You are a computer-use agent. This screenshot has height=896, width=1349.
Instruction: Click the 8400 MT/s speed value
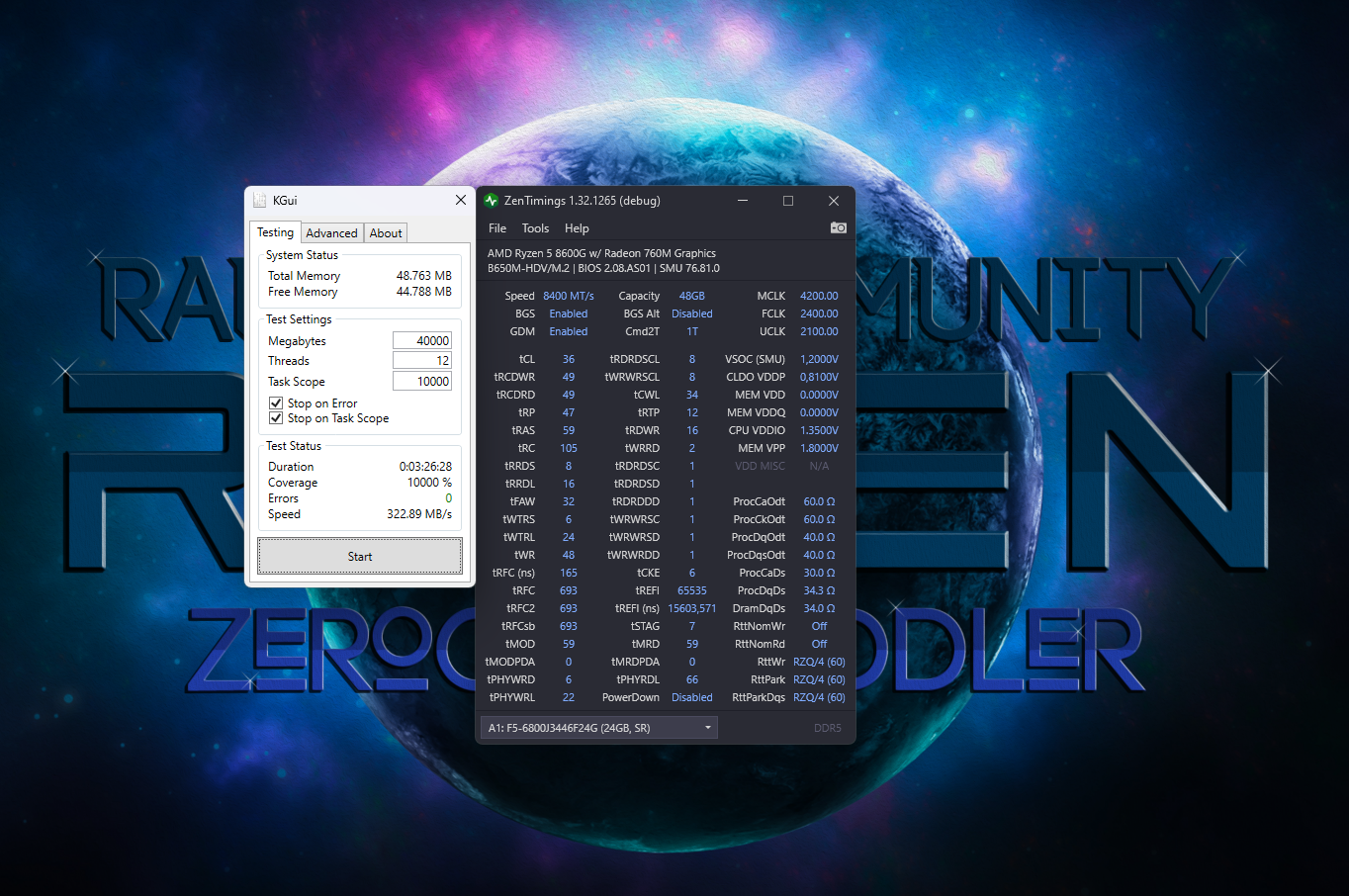569,296
